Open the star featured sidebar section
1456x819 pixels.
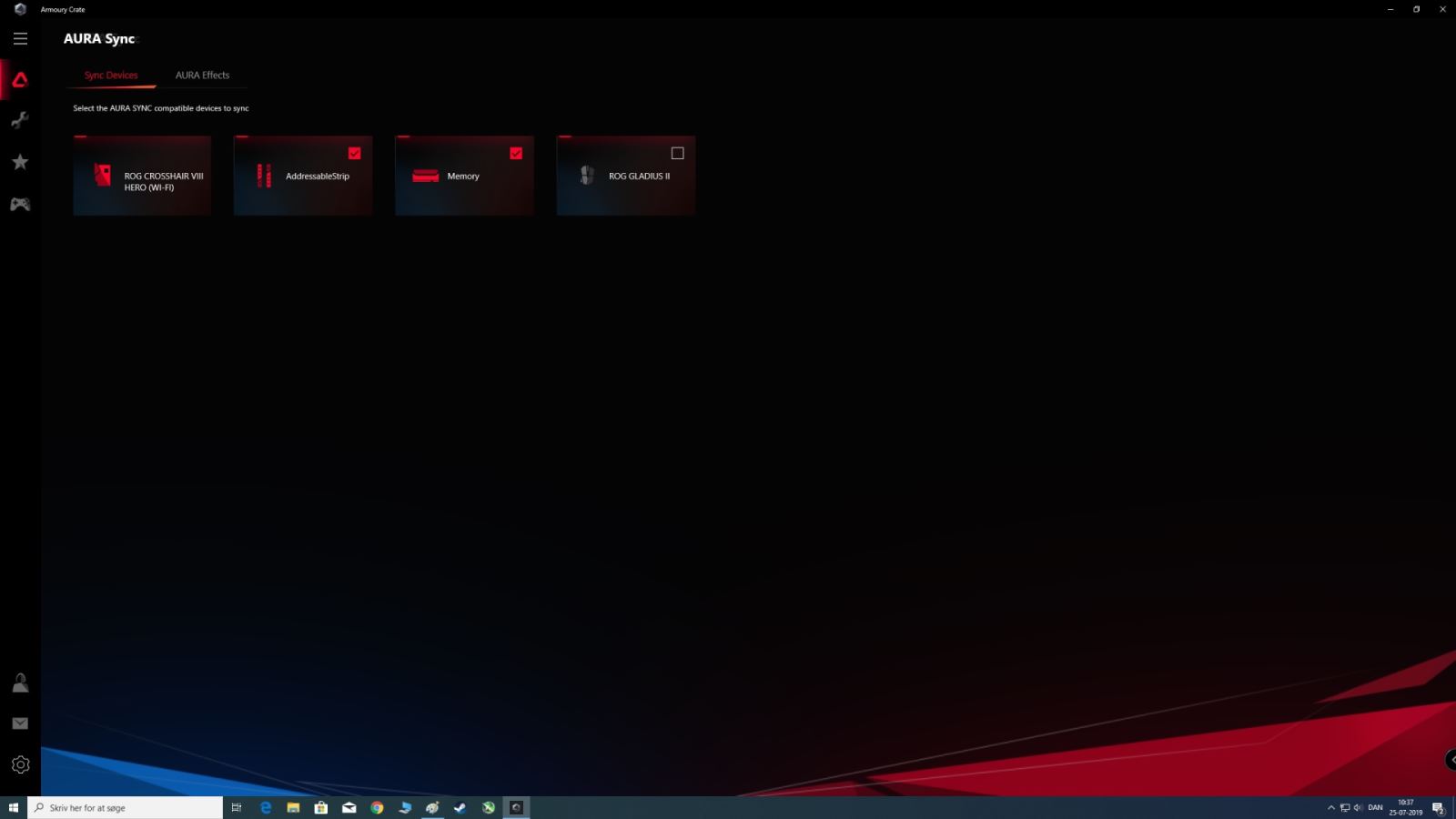click(20, 162)
